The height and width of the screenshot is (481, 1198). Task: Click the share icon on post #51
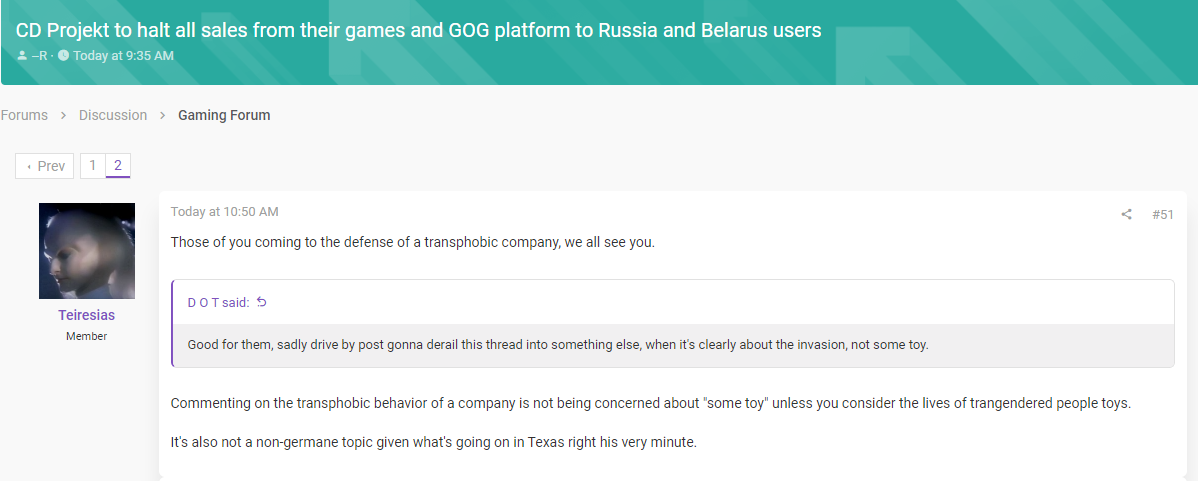tap(1126, 215)
